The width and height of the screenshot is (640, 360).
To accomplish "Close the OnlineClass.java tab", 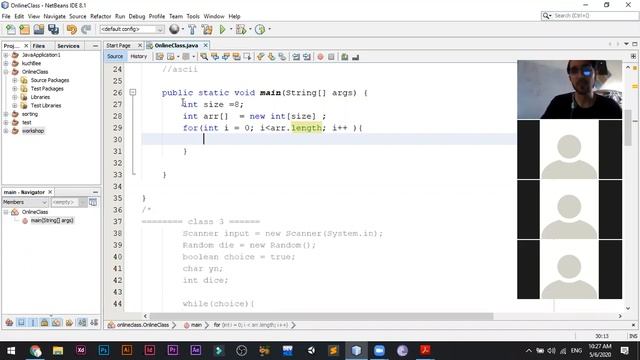I will point(206,45).
